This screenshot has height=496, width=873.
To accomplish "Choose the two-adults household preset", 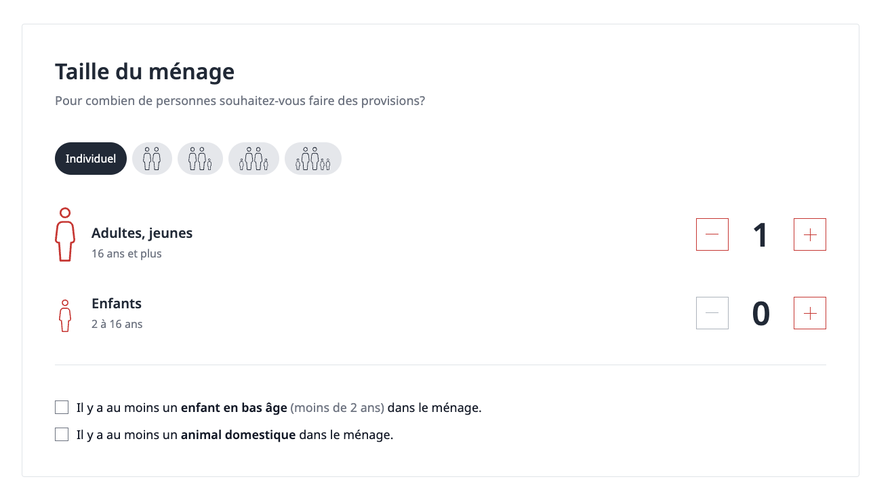I will coord(152,159).
